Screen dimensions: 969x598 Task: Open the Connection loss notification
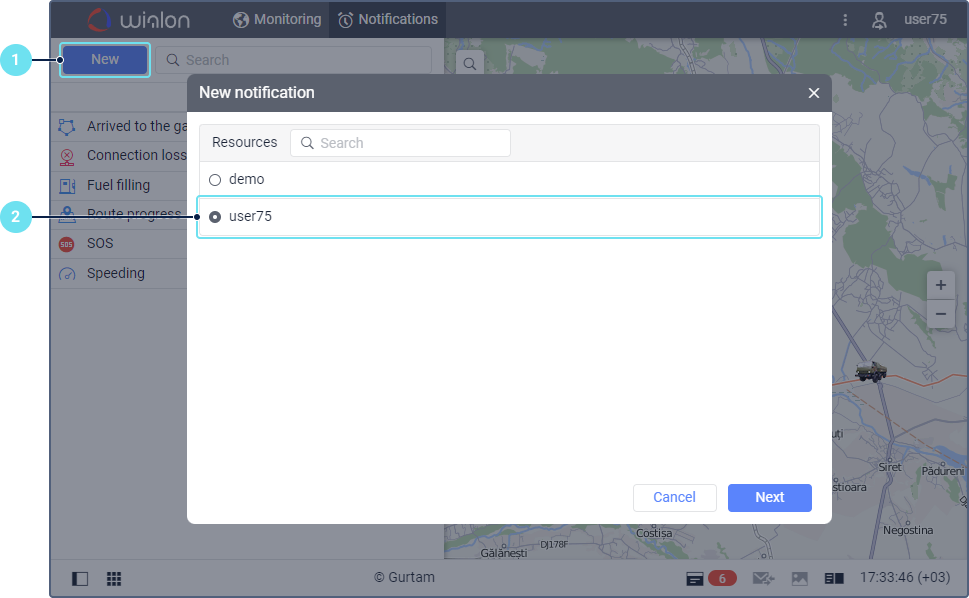137,155
